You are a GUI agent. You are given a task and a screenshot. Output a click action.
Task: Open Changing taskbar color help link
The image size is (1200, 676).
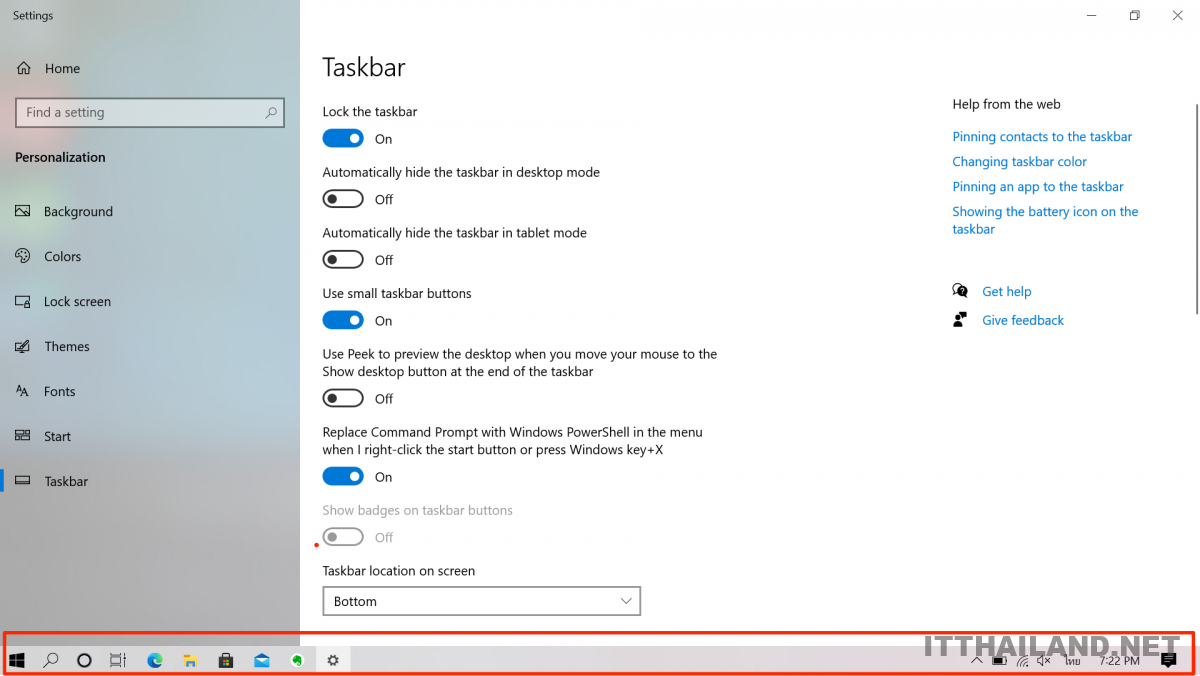pos(1019,161)
